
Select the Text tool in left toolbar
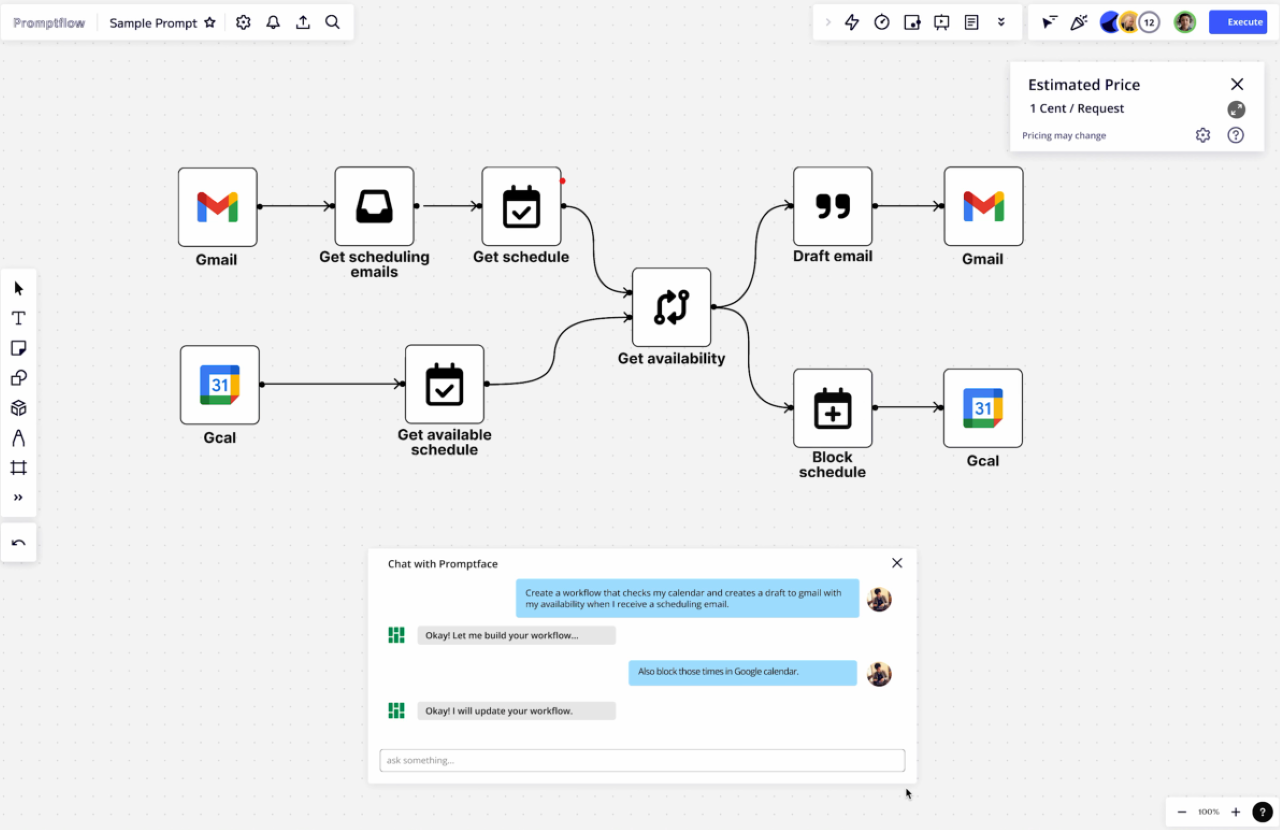click(x=18, y=318)
